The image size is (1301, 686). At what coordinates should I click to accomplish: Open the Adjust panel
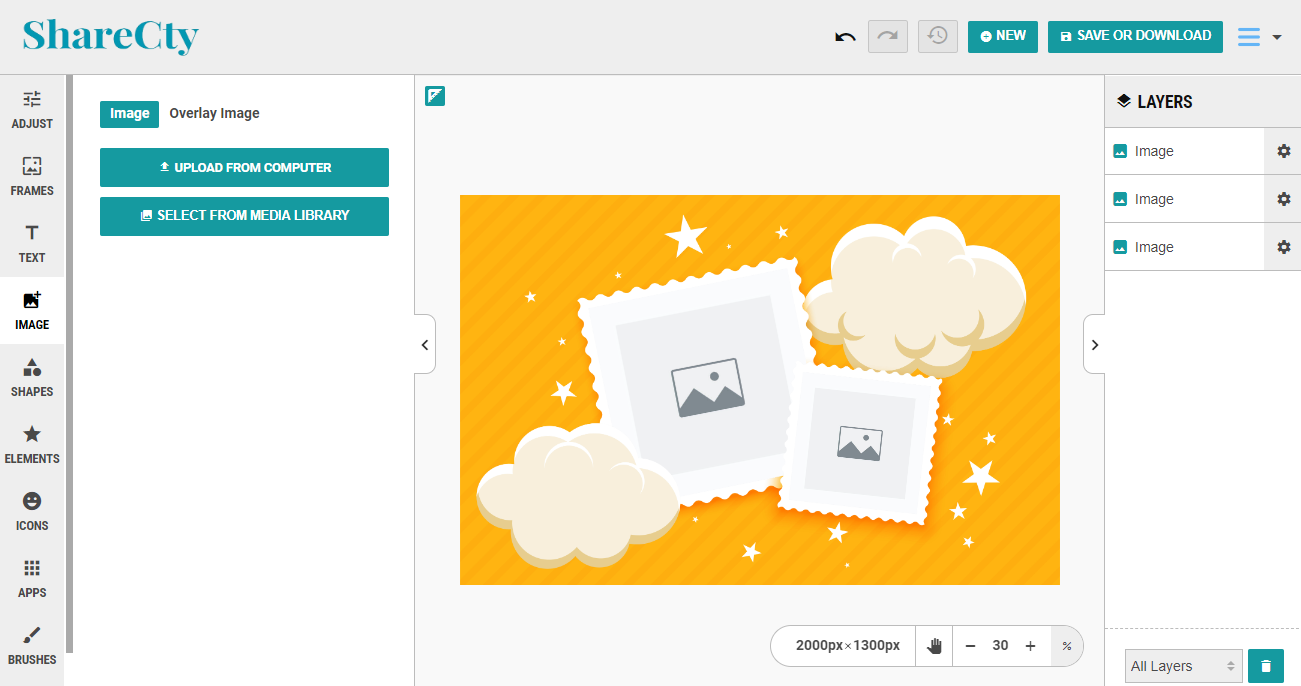click(32, 107)
